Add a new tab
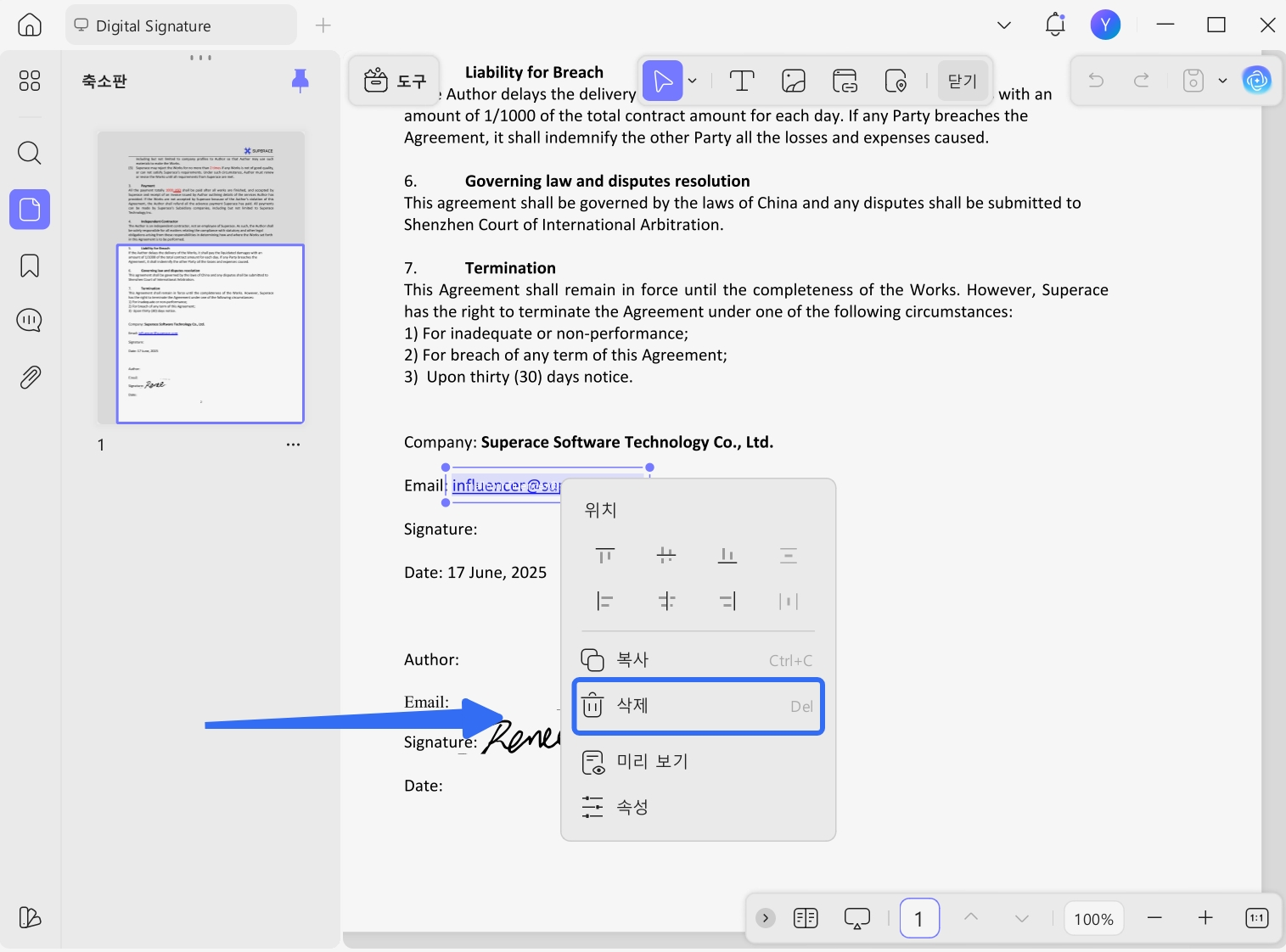Image resolution: width=1286 pixels, height=952 pixels. 323,25
